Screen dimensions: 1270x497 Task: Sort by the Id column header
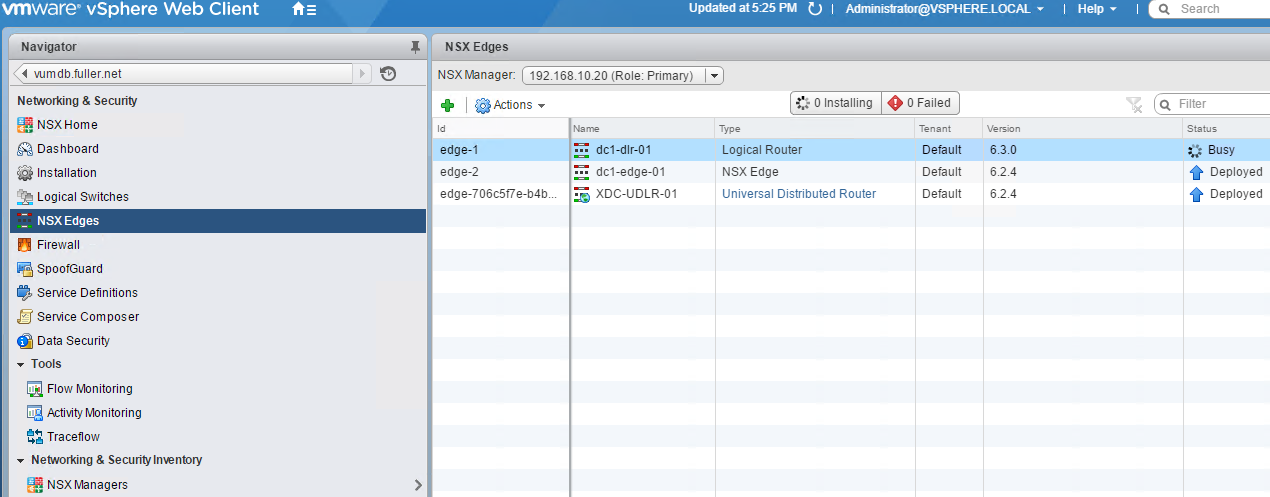(501, 129)
